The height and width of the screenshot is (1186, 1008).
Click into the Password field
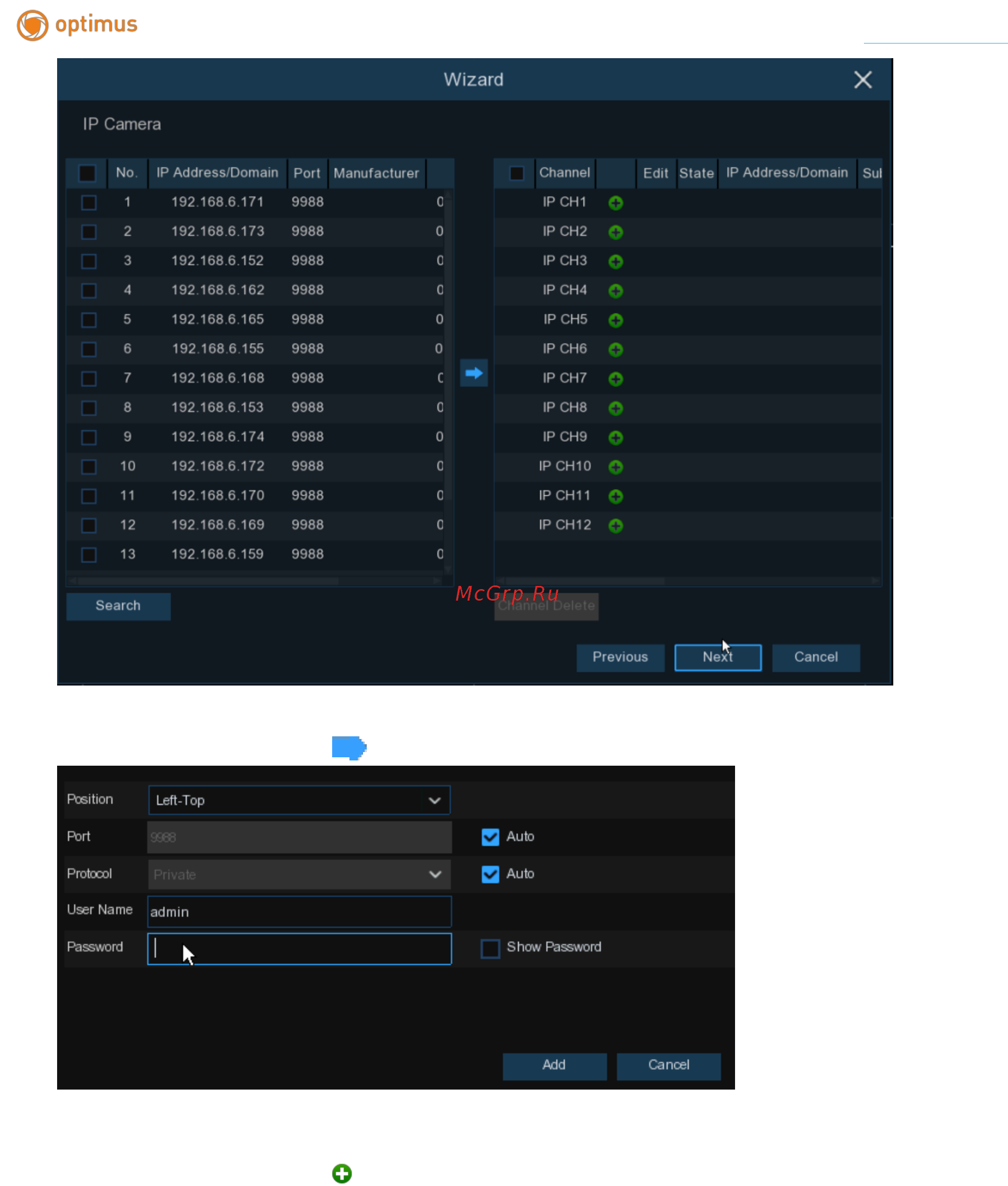coord(299,949)
